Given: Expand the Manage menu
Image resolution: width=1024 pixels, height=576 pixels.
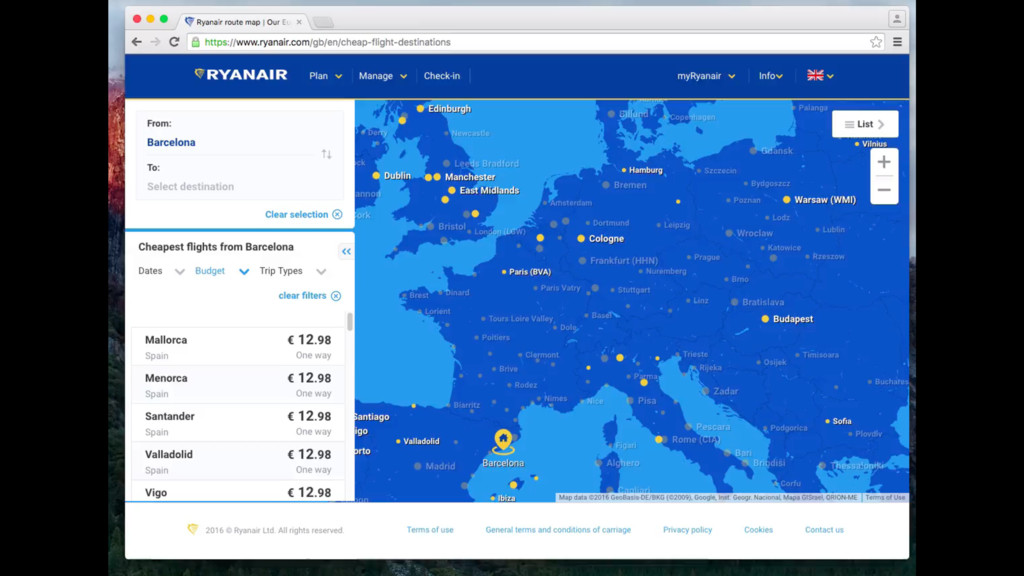Looking at the screenshot, I should pyautogui.click(x=383, y=76).
